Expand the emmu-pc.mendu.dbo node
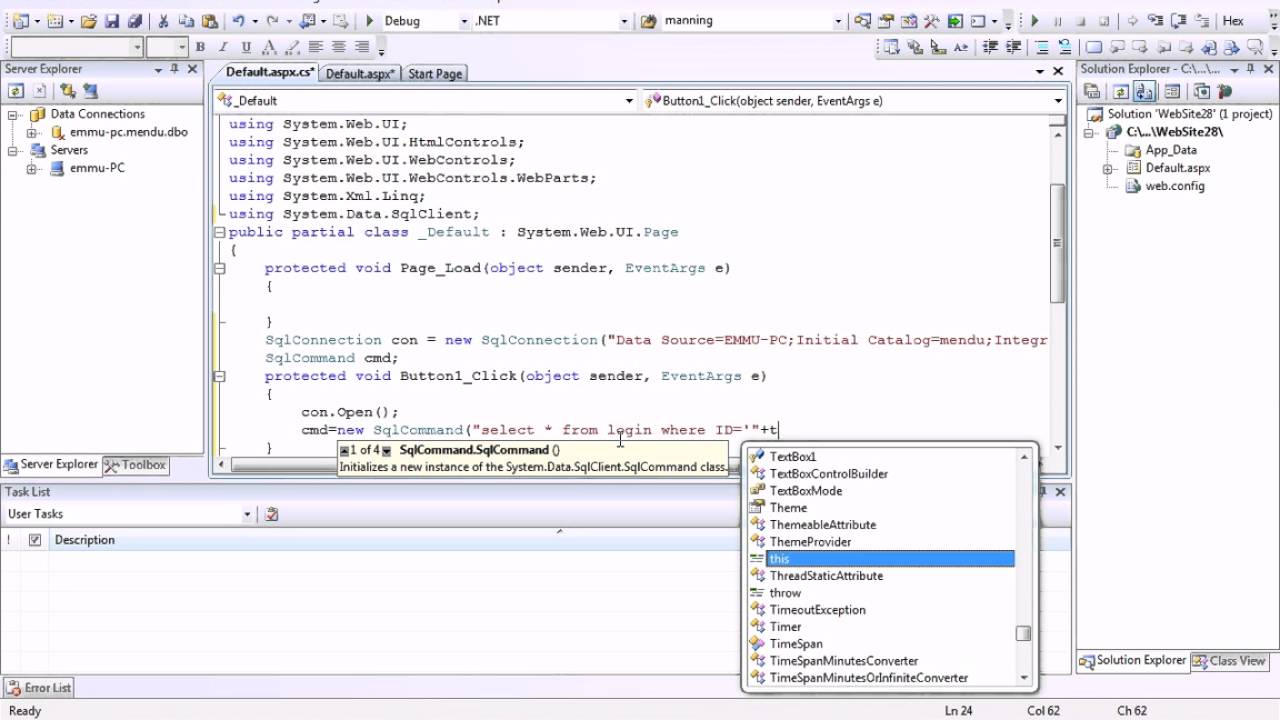This screenshot has width=1280, height=720. (32, 132)
